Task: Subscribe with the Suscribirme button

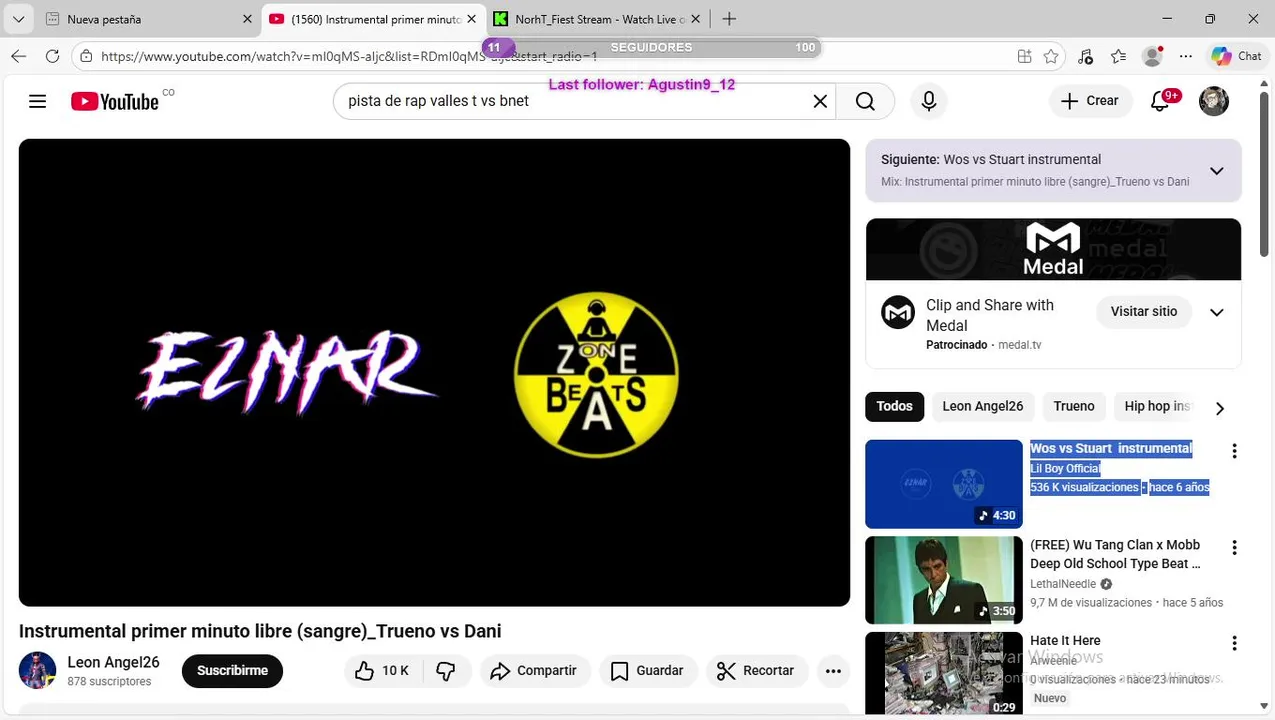Action: pyautogui.click(x=232, y=671)
